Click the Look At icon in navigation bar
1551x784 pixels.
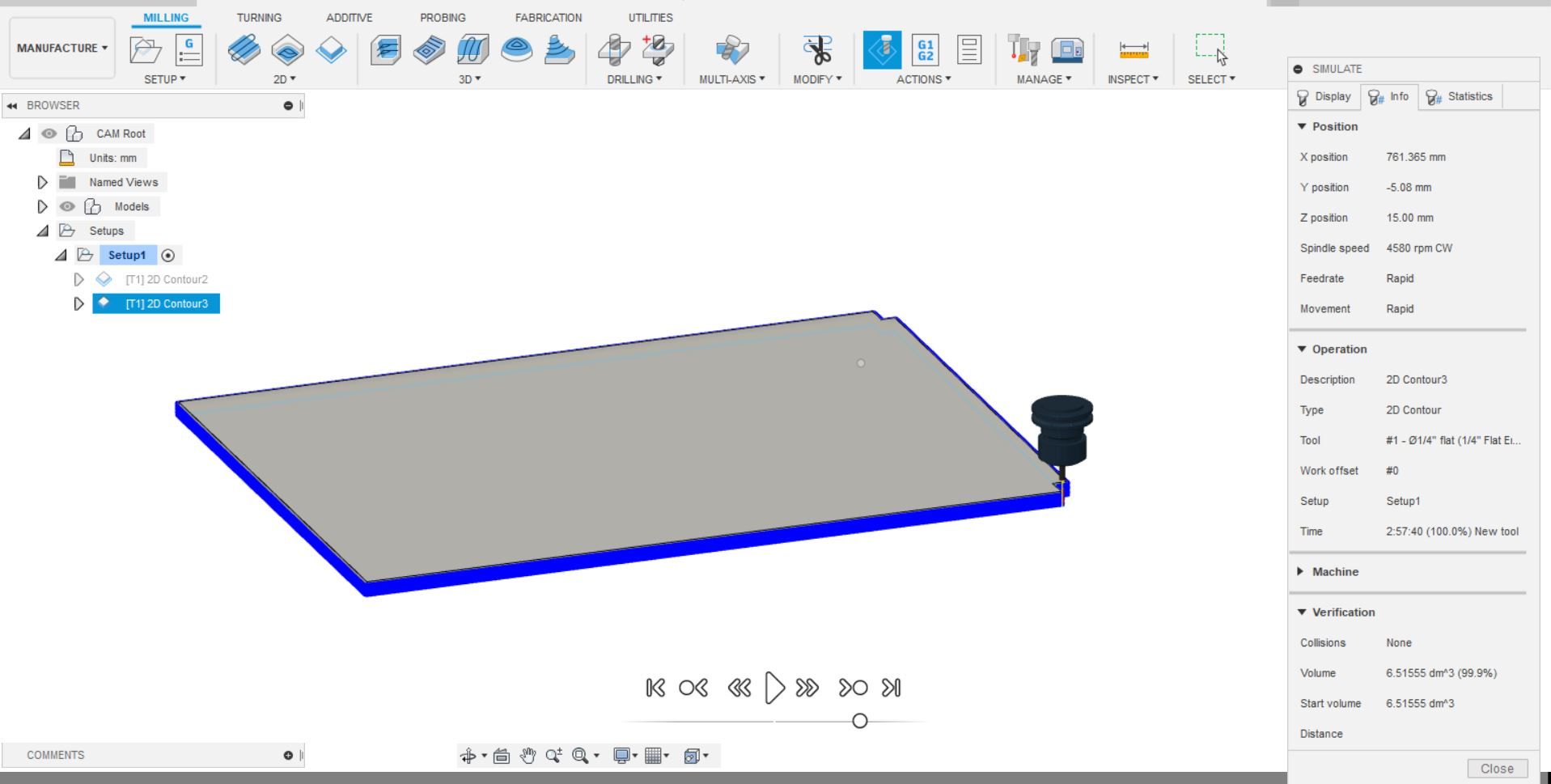click(502, 756)
